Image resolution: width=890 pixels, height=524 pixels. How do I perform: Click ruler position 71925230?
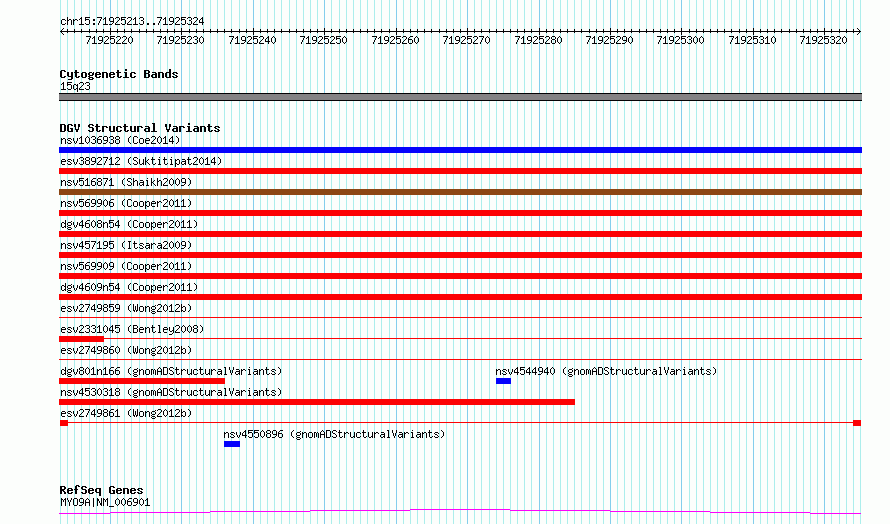point(180,40)
